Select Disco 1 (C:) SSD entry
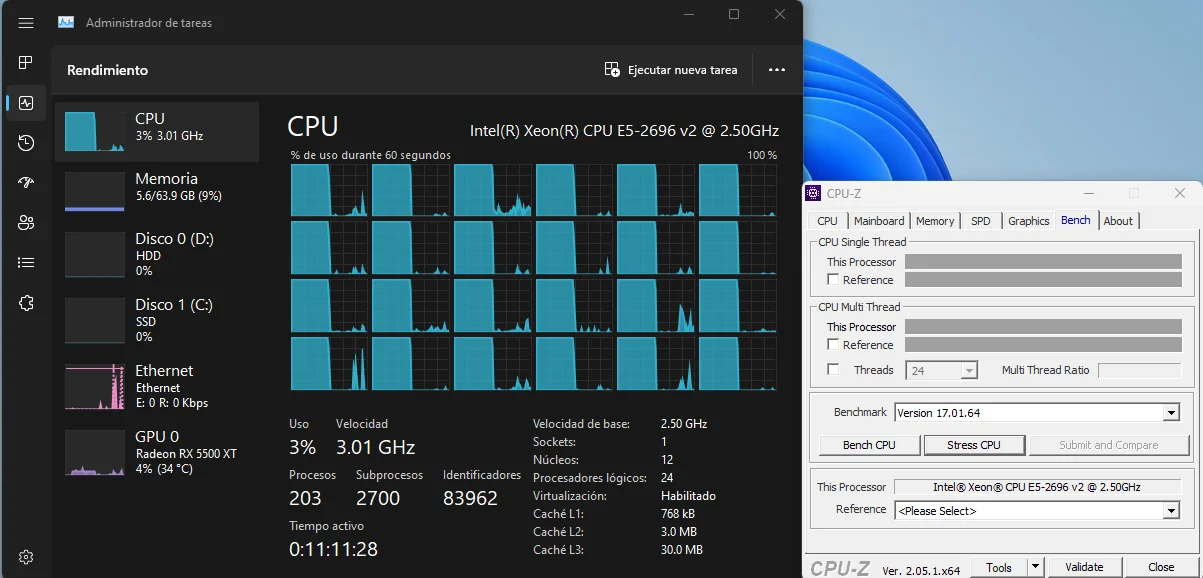The width and height of the screenshot is (1203, 578). 157,320
